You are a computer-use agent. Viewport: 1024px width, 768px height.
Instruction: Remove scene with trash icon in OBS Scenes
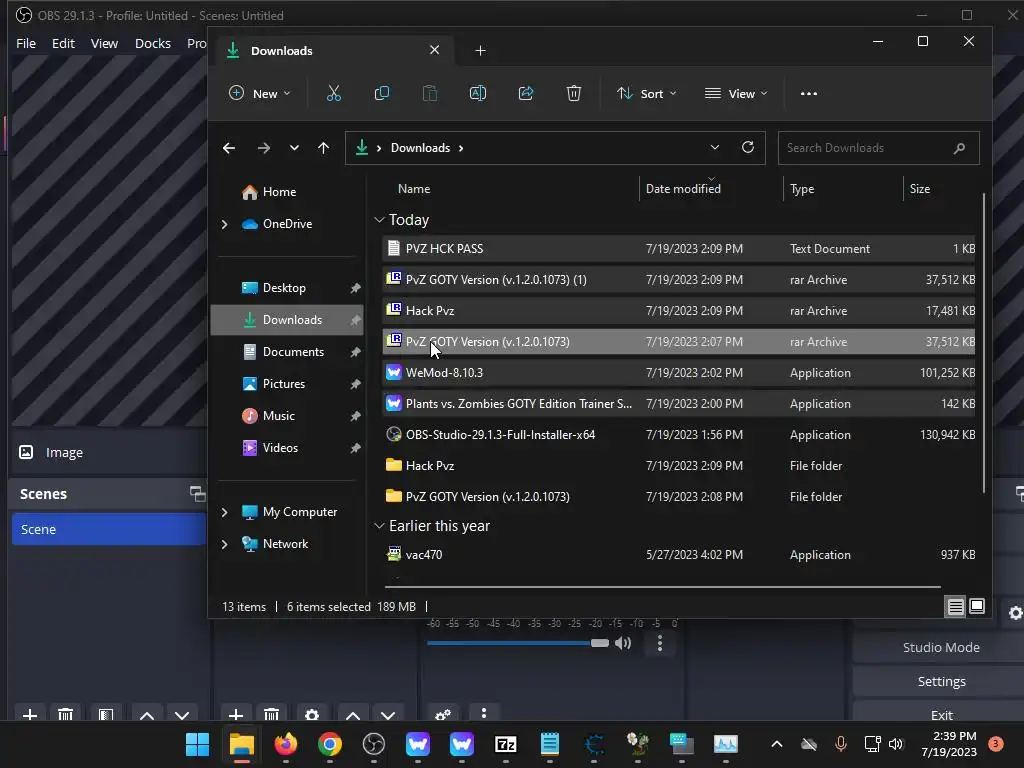(x=65, y=715)
